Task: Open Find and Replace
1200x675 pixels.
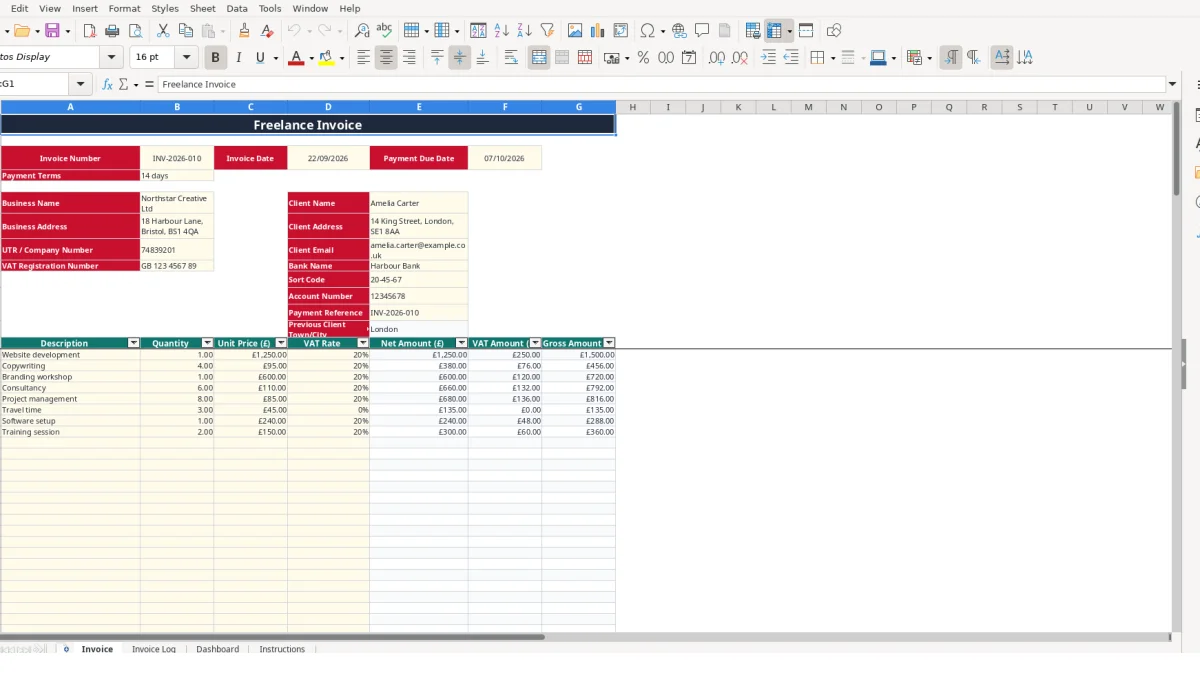Action: pyautogui.click(x=362, y=31)
